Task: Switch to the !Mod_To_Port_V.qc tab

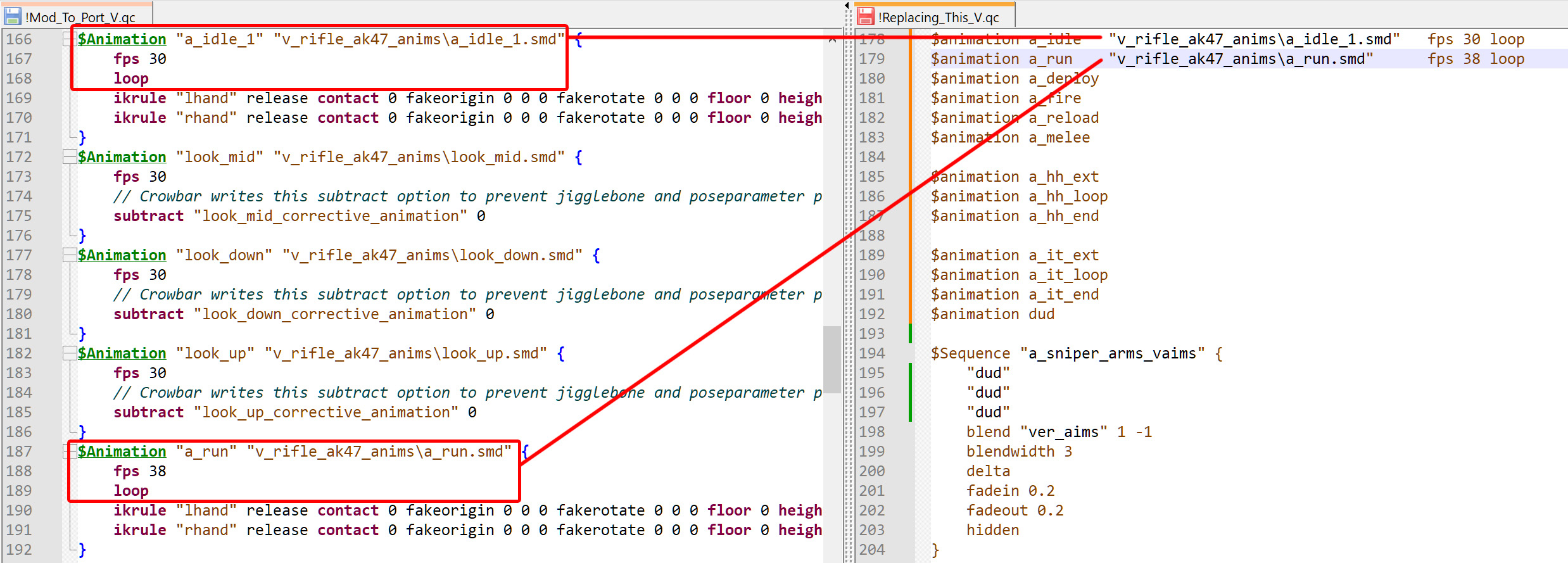Action: [77, 16]
